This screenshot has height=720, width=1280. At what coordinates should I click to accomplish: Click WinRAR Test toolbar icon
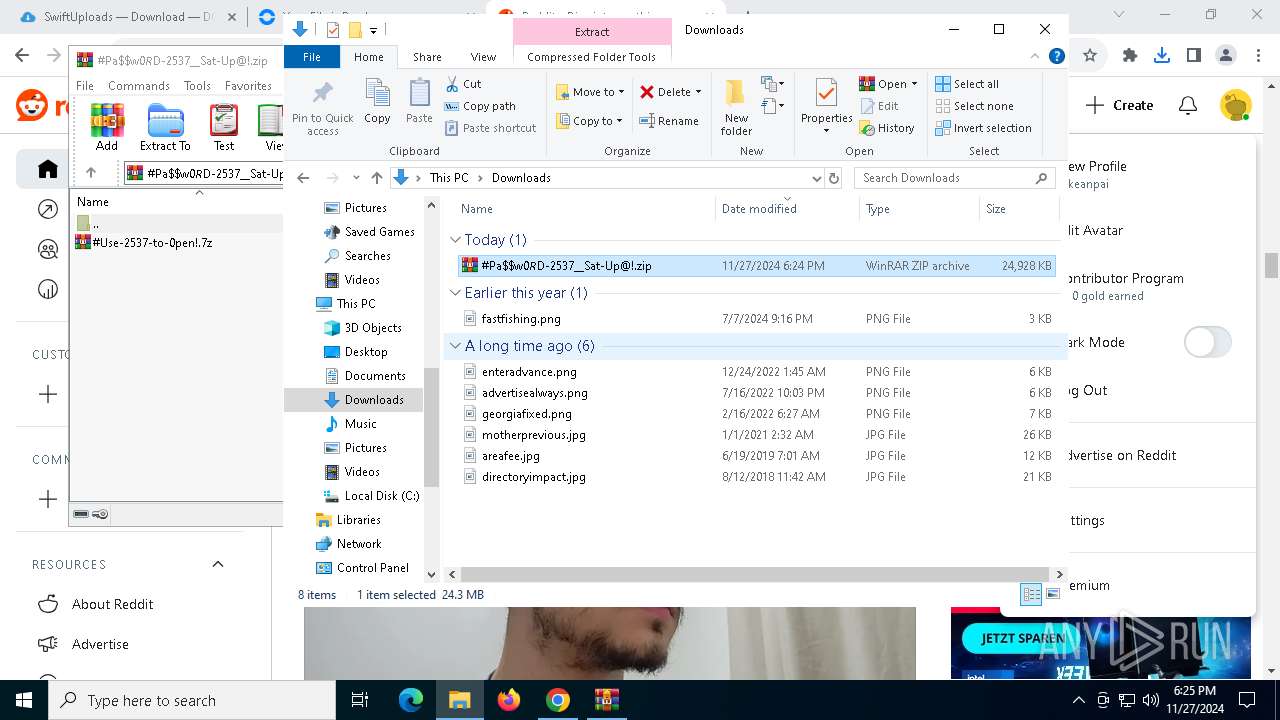pyautogui.click(x=224, y=128)
